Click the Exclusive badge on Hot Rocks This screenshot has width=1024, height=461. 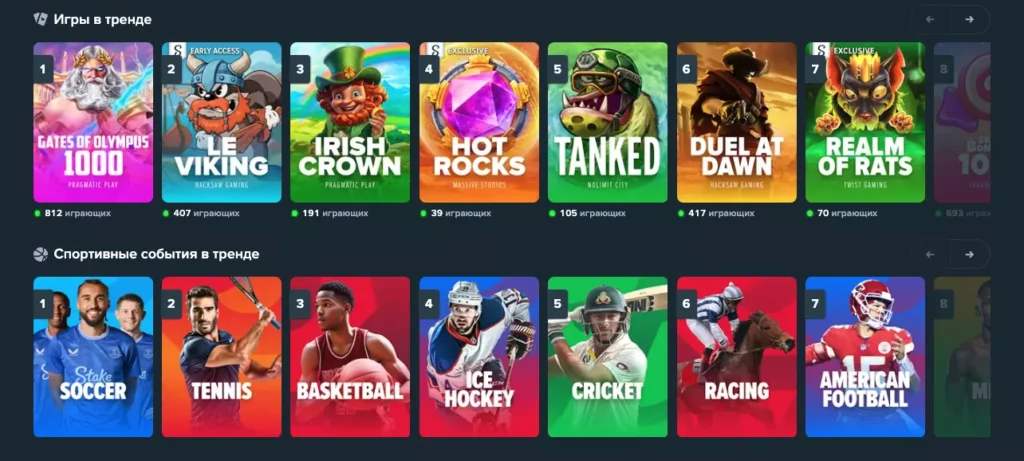pos(468,50)
